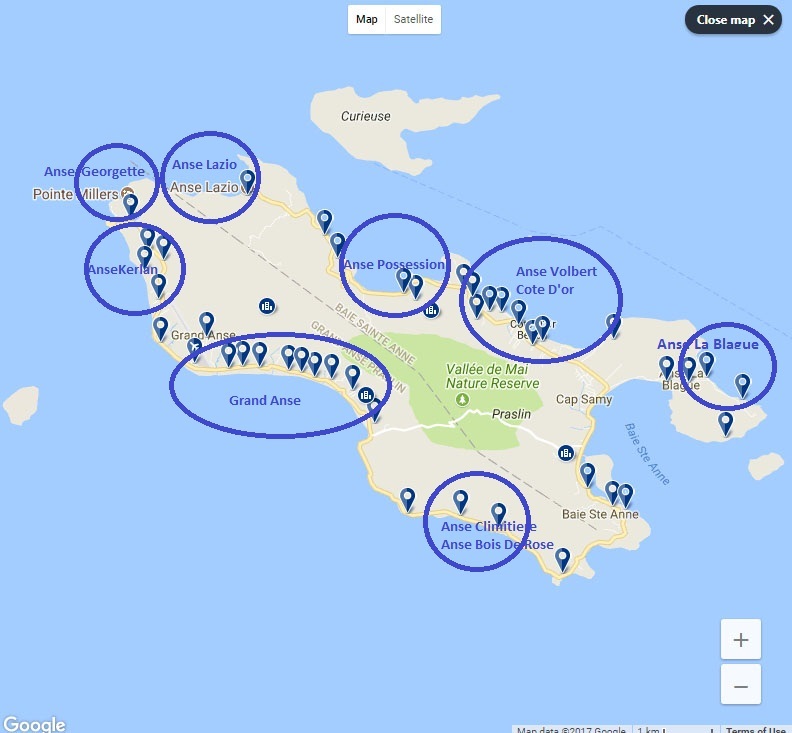Image resolution: width=792 pixels, height=733 pixels.
Task: Open the round building icon east of Anse Possession
Action: point(431,310)
